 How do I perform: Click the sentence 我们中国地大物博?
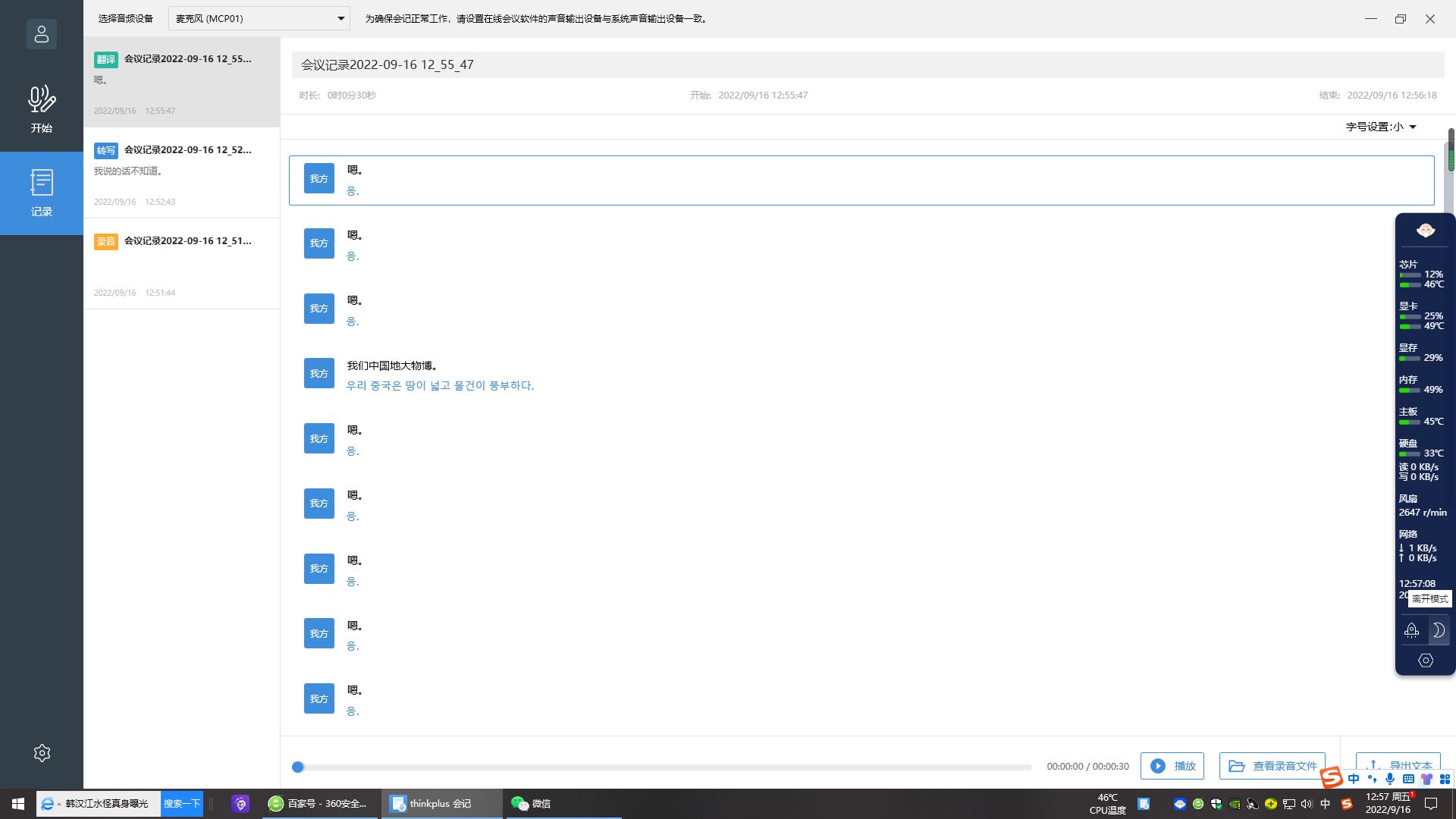pyautogui.click(x=392, y=366)
